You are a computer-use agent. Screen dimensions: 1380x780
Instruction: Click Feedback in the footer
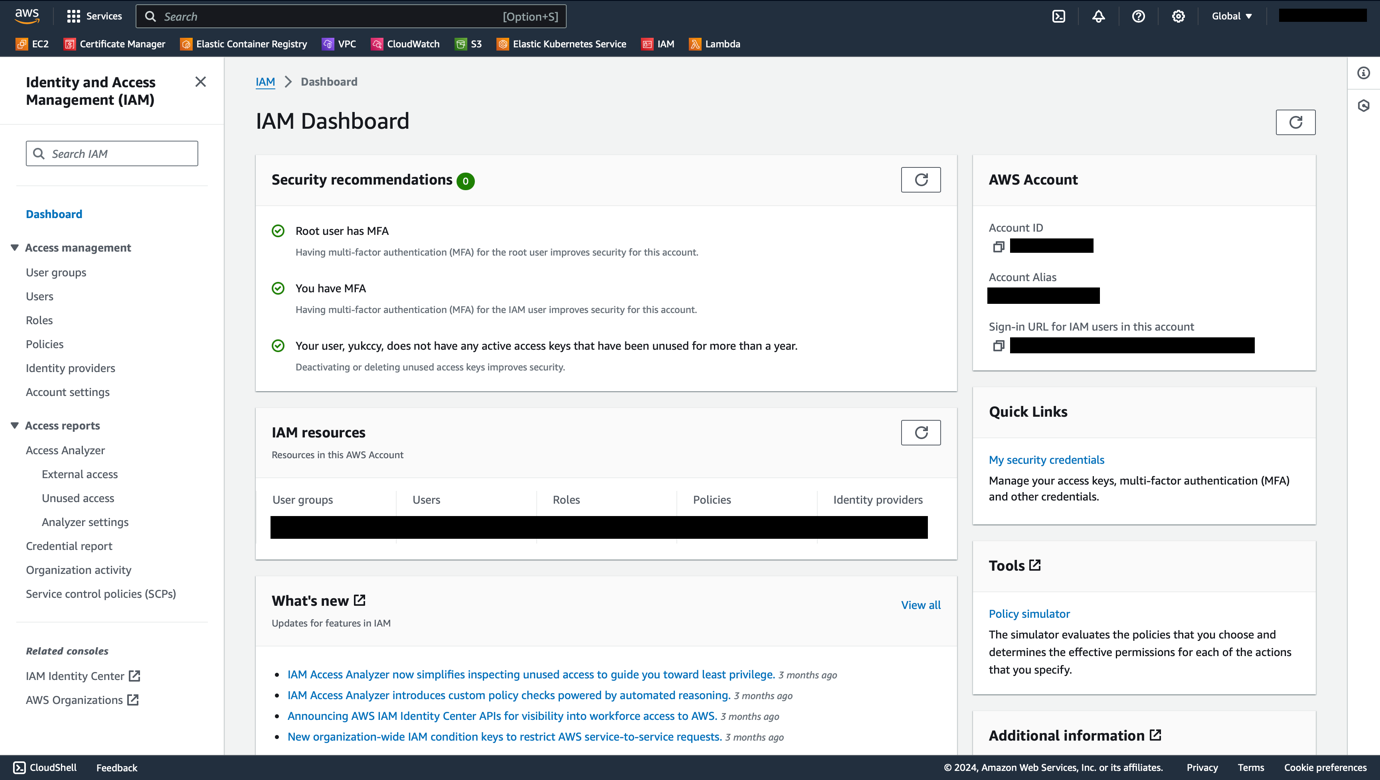(x=117, y=768)
